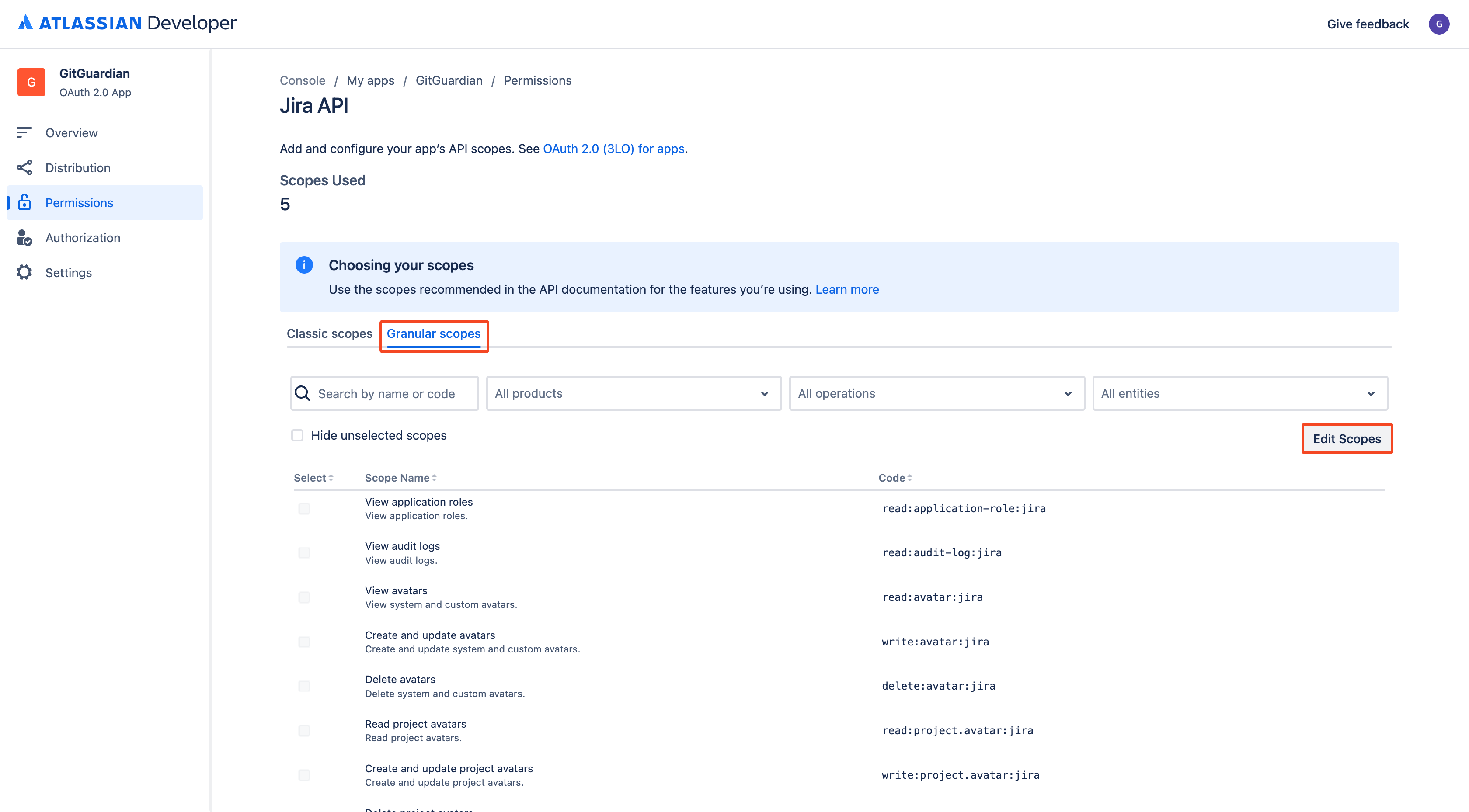Switch to Granular scopes tab

click(433, 333)
